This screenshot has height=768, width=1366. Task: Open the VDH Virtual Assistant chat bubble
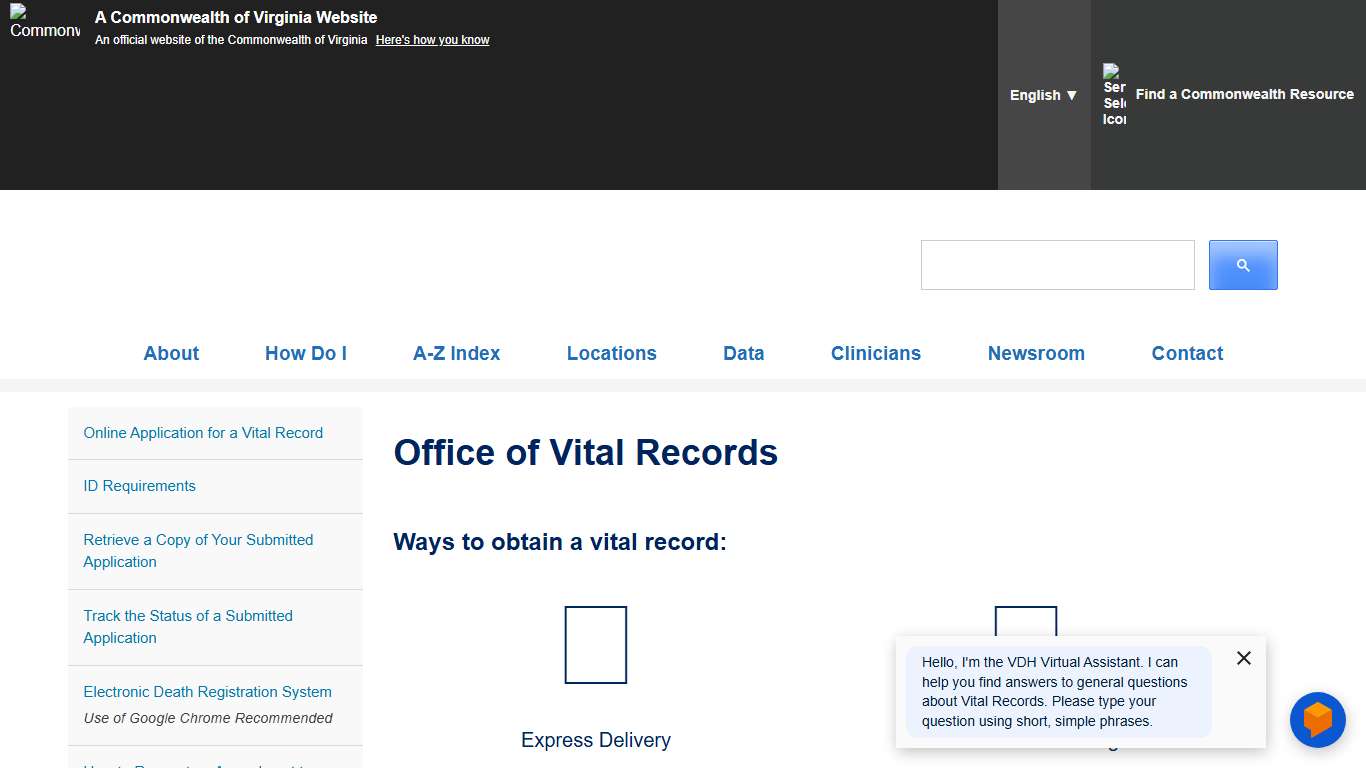point(1318,720)
